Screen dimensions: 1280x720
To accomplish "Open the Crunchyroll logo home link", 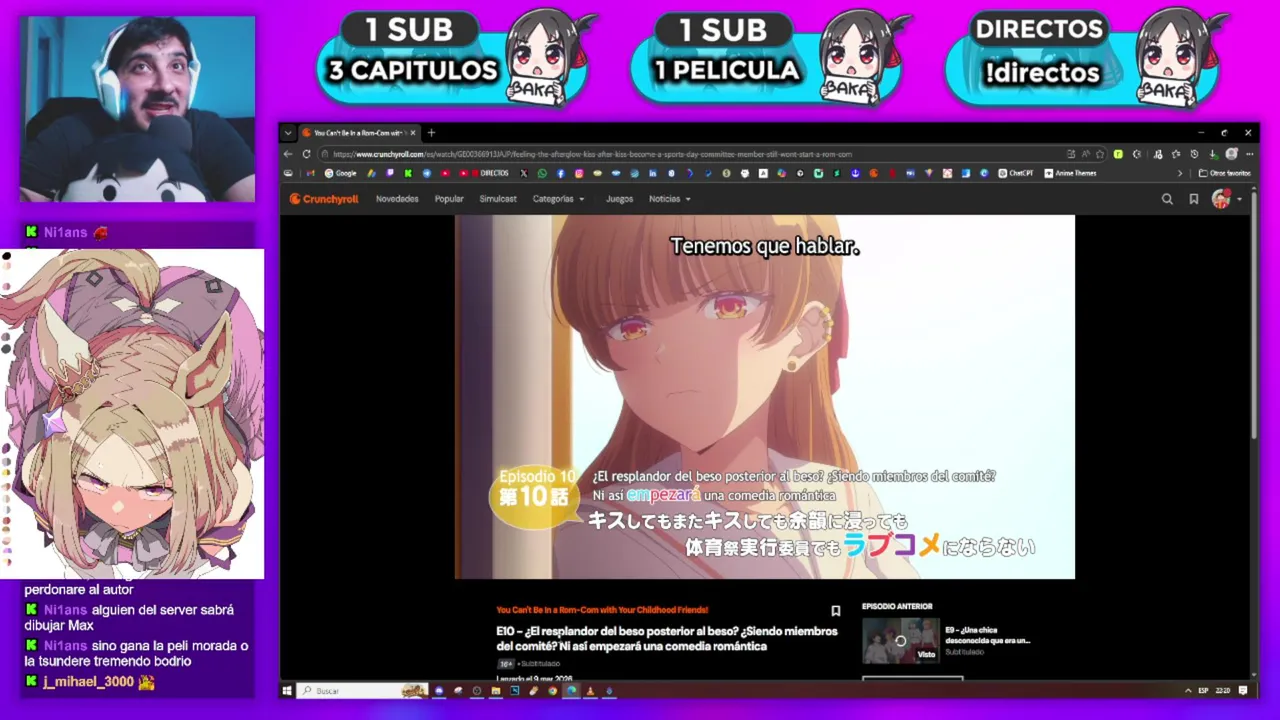I will click(323, 199).
